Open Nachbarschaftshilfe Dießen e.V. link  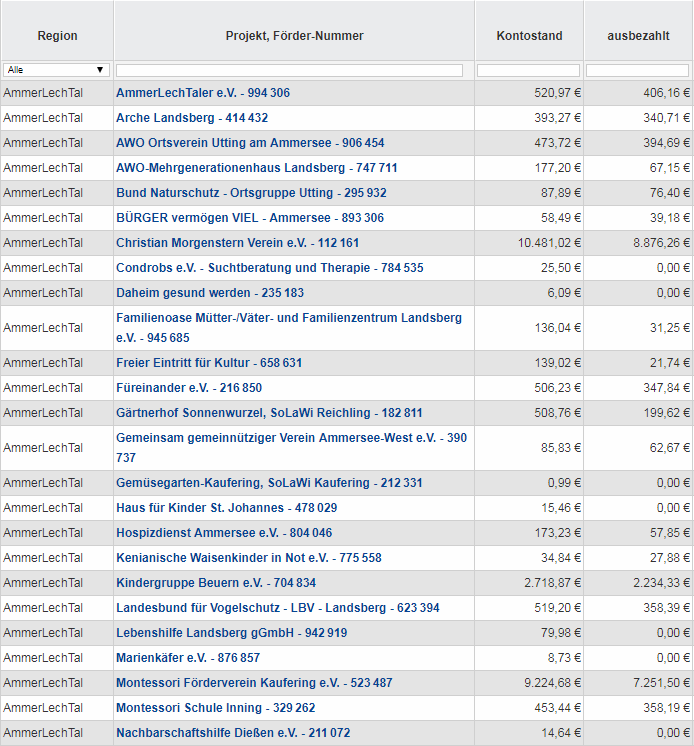pos(233,733)
